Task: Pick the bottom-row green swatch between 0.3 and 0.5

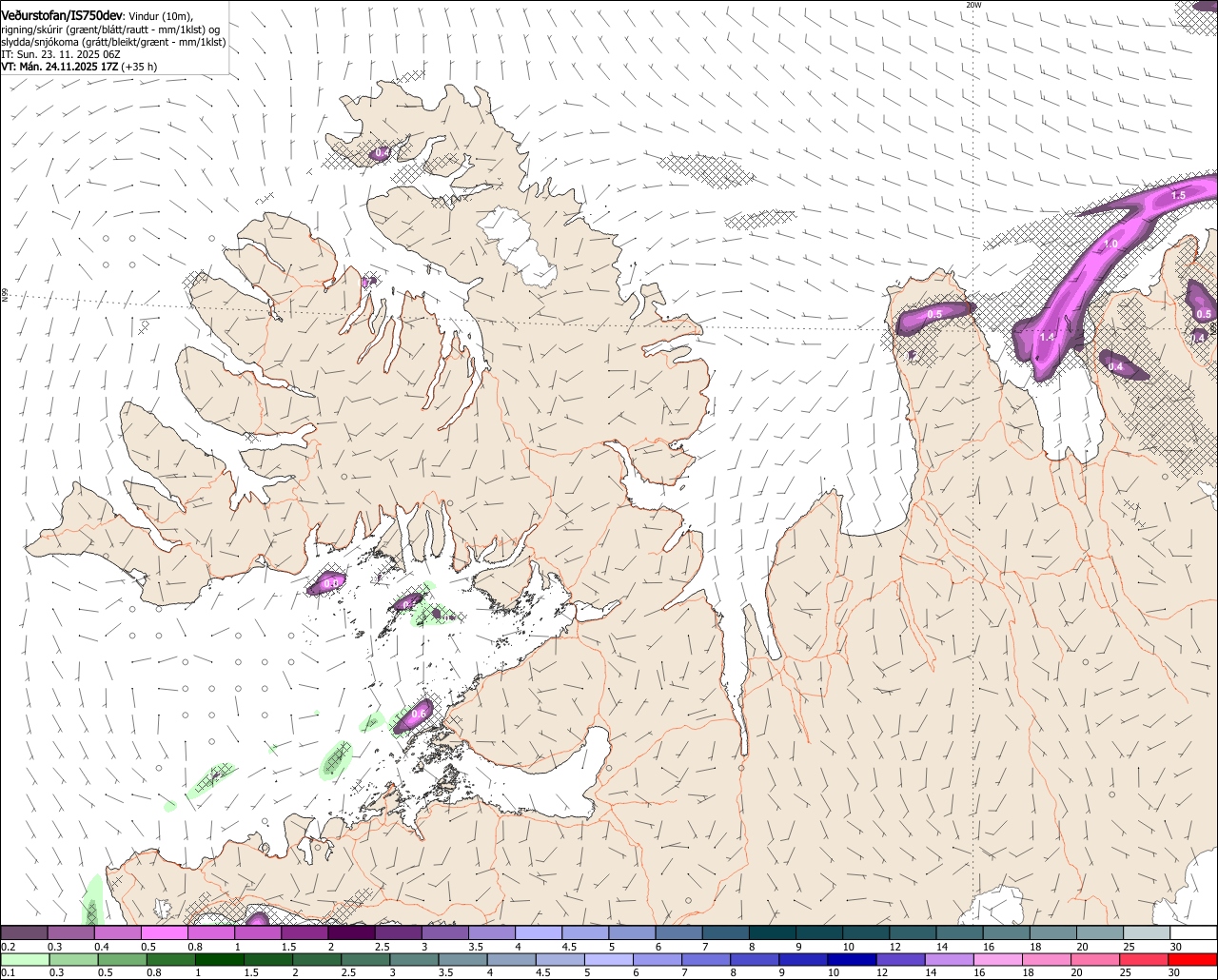Action: [x=74, y=959]
